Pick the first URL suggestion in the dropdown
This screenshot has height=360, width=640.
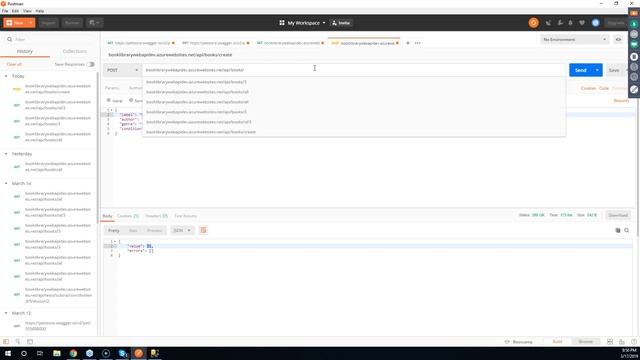[x=353, y=82]
